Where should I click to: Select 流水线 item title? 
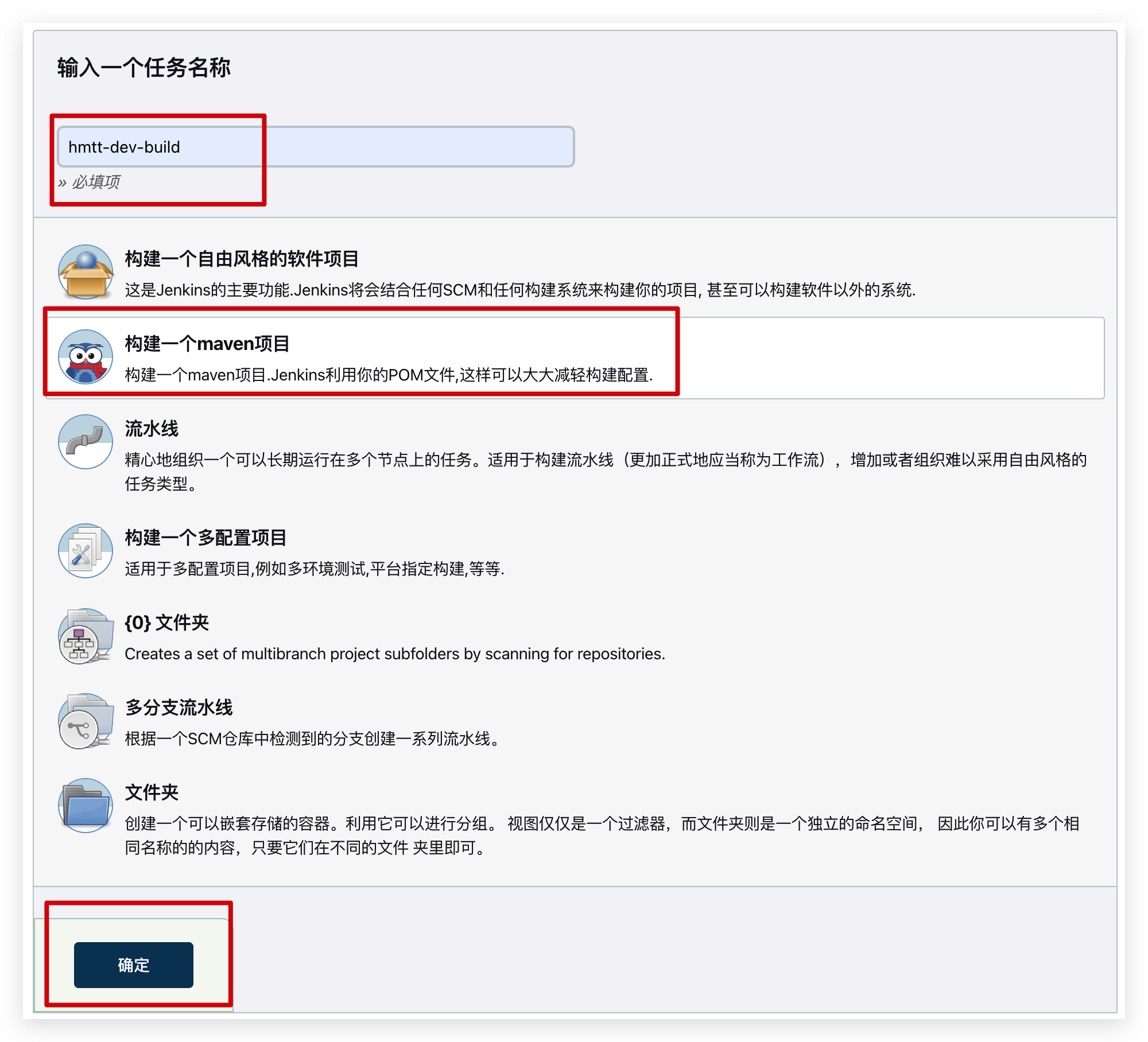click(152, 429)
